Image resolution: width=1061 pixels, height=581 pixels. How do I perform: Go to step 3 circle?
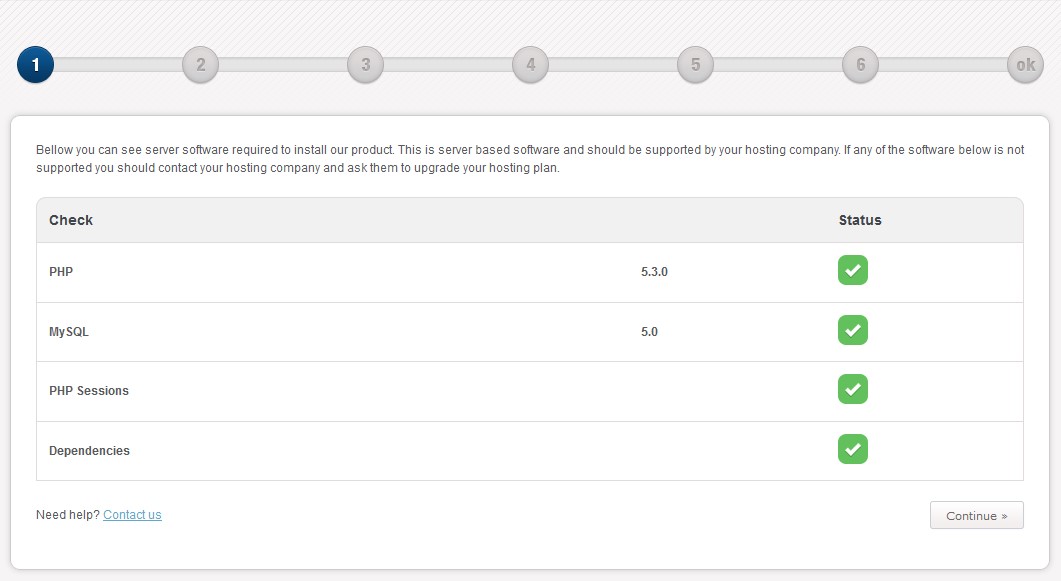coord(365,65)
